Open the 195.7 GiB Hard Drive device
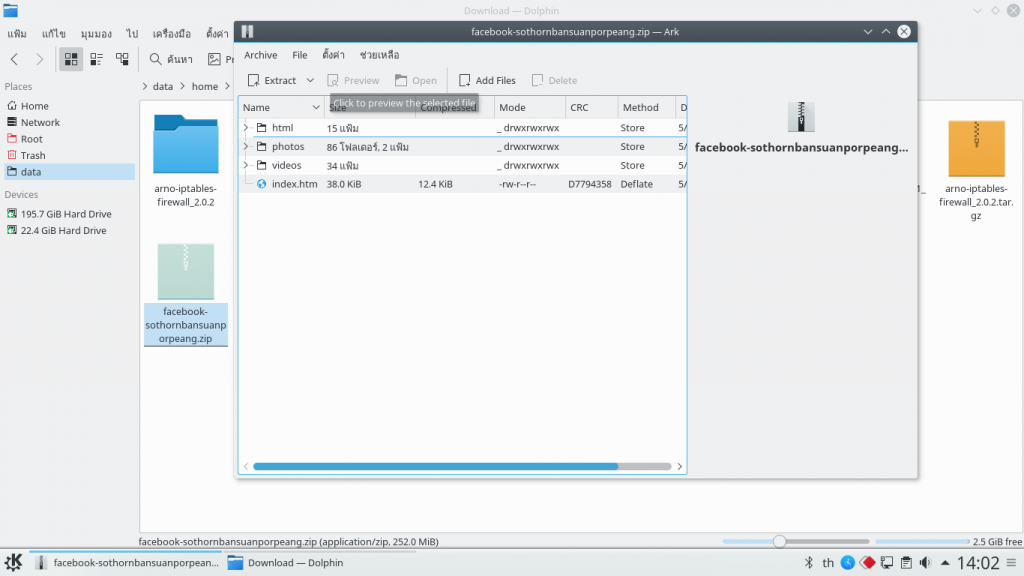The width and height of the screenshot is (1024, 576). pyautogui.click(x=68, y=214)
